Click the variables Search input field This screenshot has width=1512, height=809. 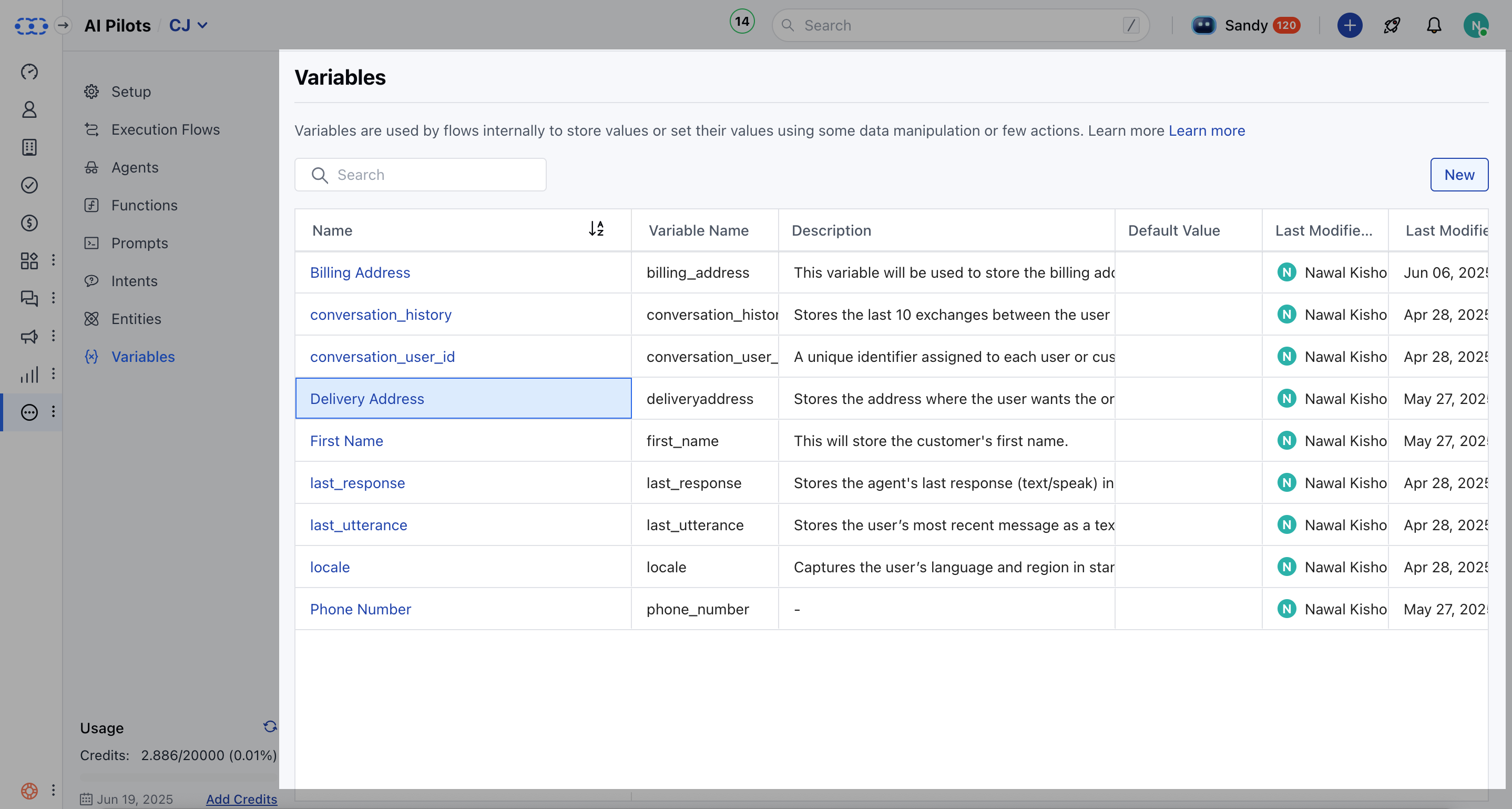coord(420,174)
